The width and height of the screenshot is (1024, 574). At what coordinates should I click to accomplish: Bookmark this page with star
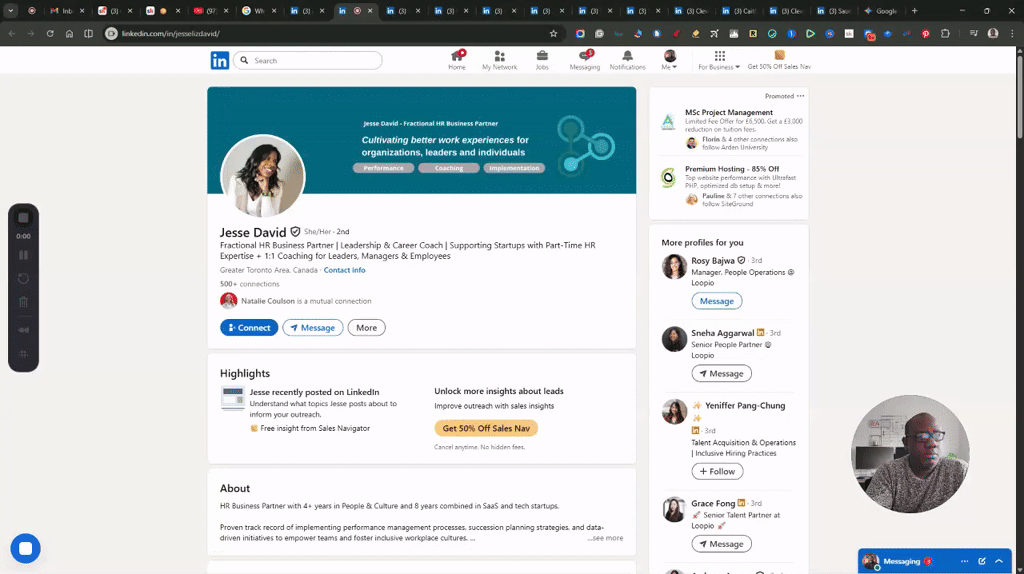553,33
